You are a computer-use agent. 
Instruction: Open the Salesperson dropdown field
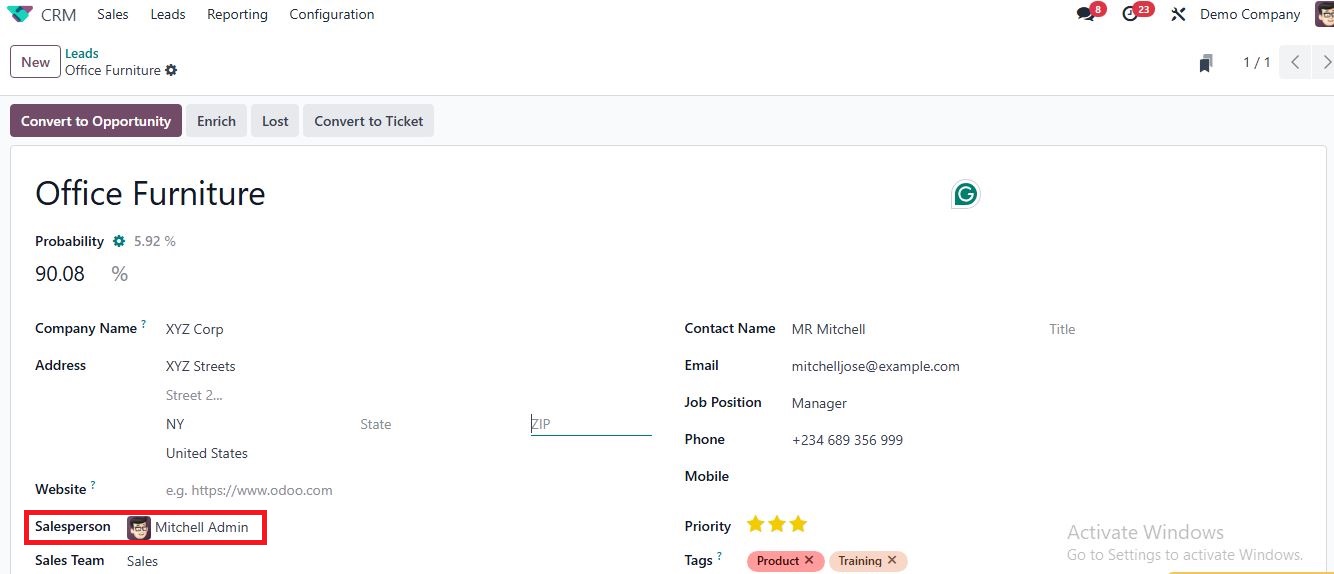201,527
